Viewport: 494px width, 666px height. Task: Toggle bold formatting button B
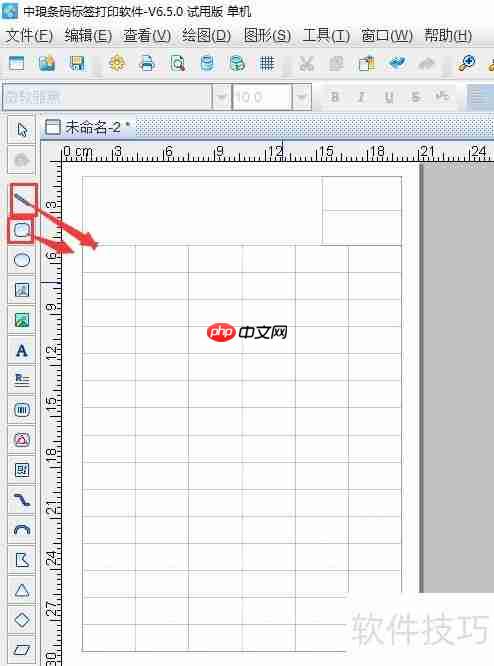(x=335, y=97)
